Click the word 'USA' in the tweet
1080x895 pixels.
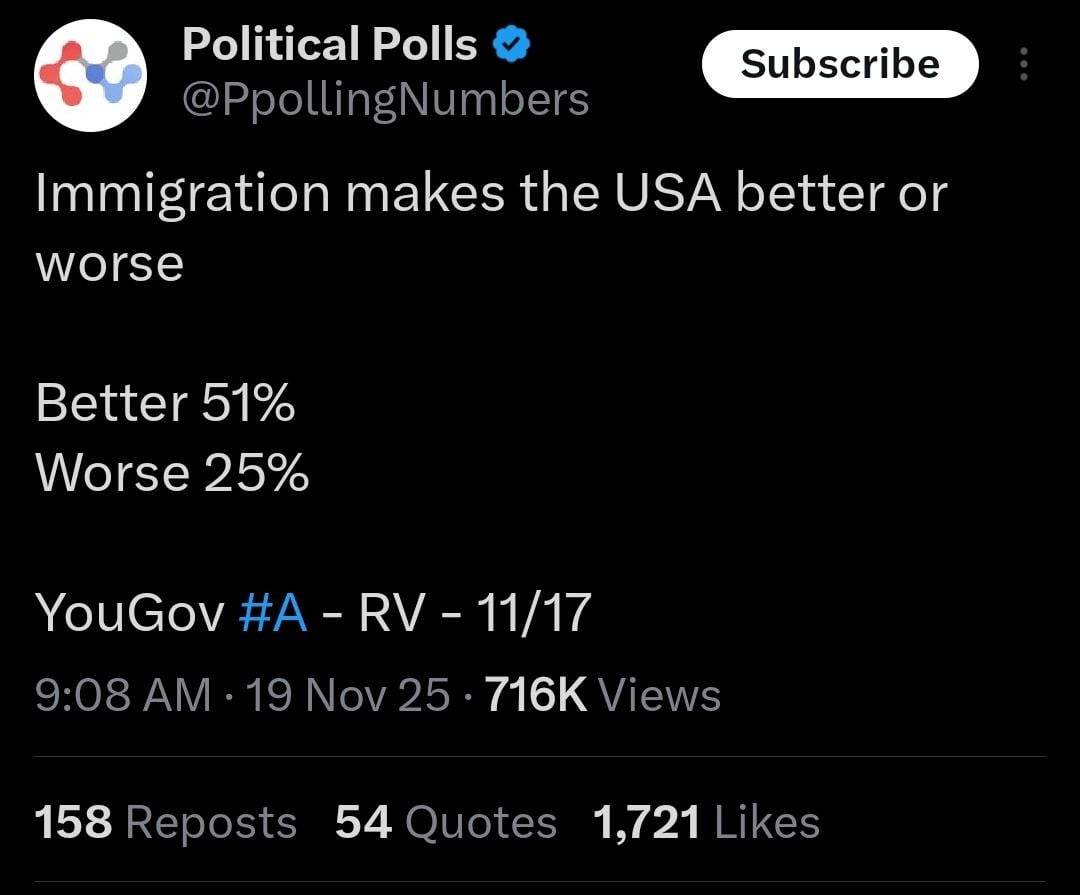point(667,193)
